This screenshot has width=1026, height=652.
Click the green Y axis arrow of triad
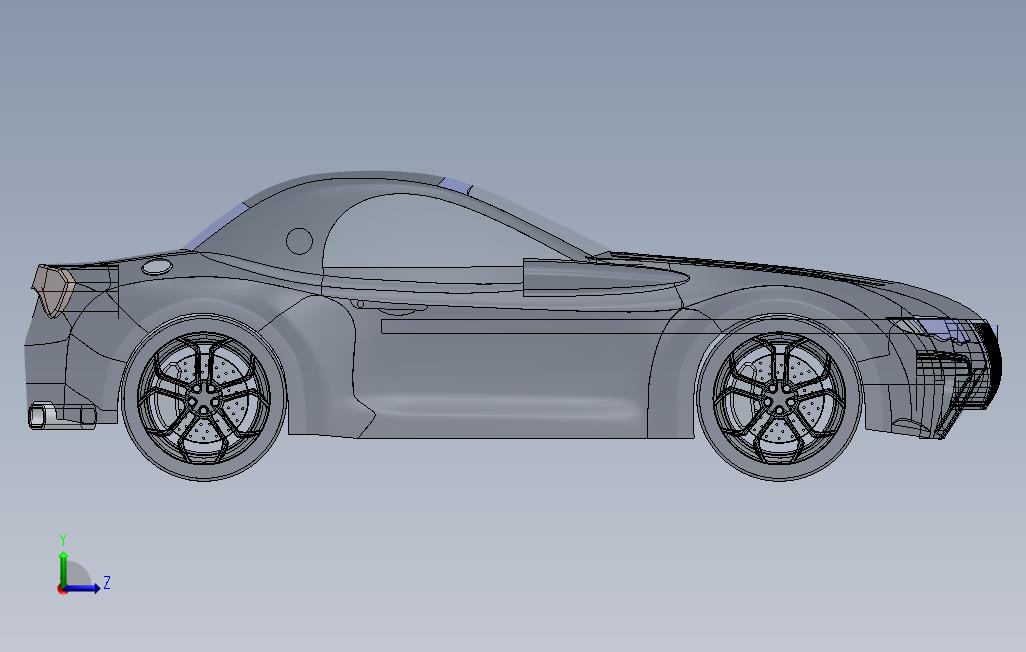63,568
